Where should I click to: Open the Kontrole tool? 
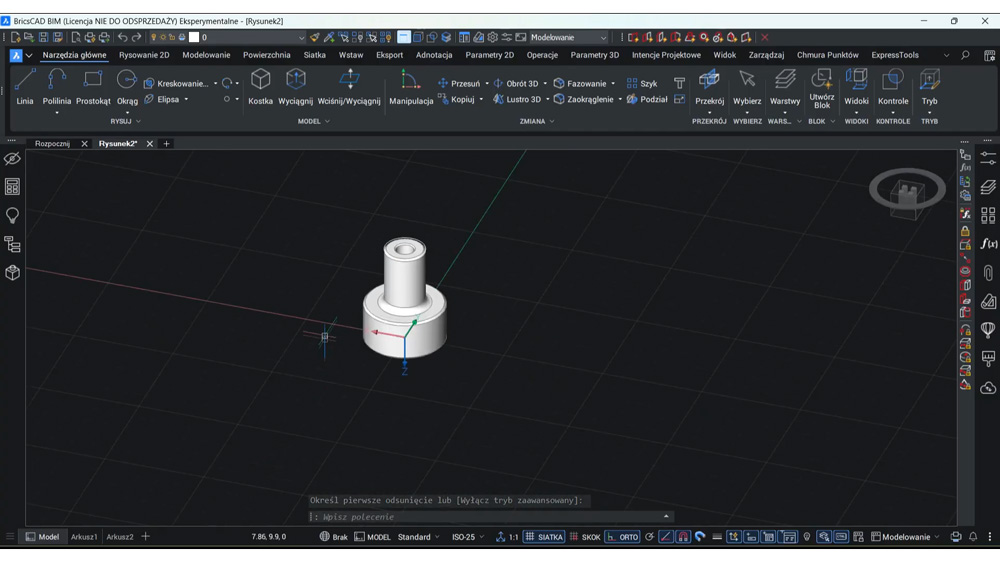(893, 87)
